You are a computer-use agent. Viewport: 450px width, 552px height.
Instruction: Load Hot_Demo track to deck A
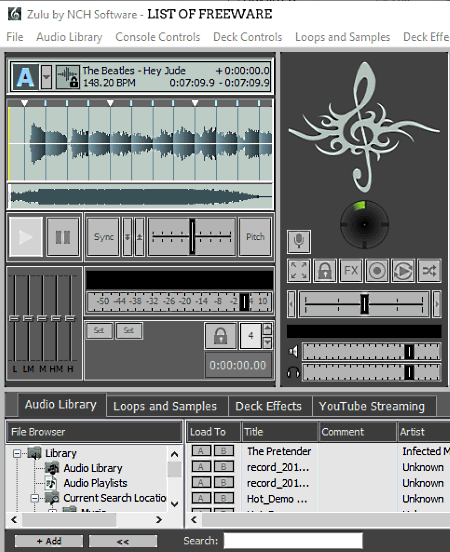coord(201,498)
